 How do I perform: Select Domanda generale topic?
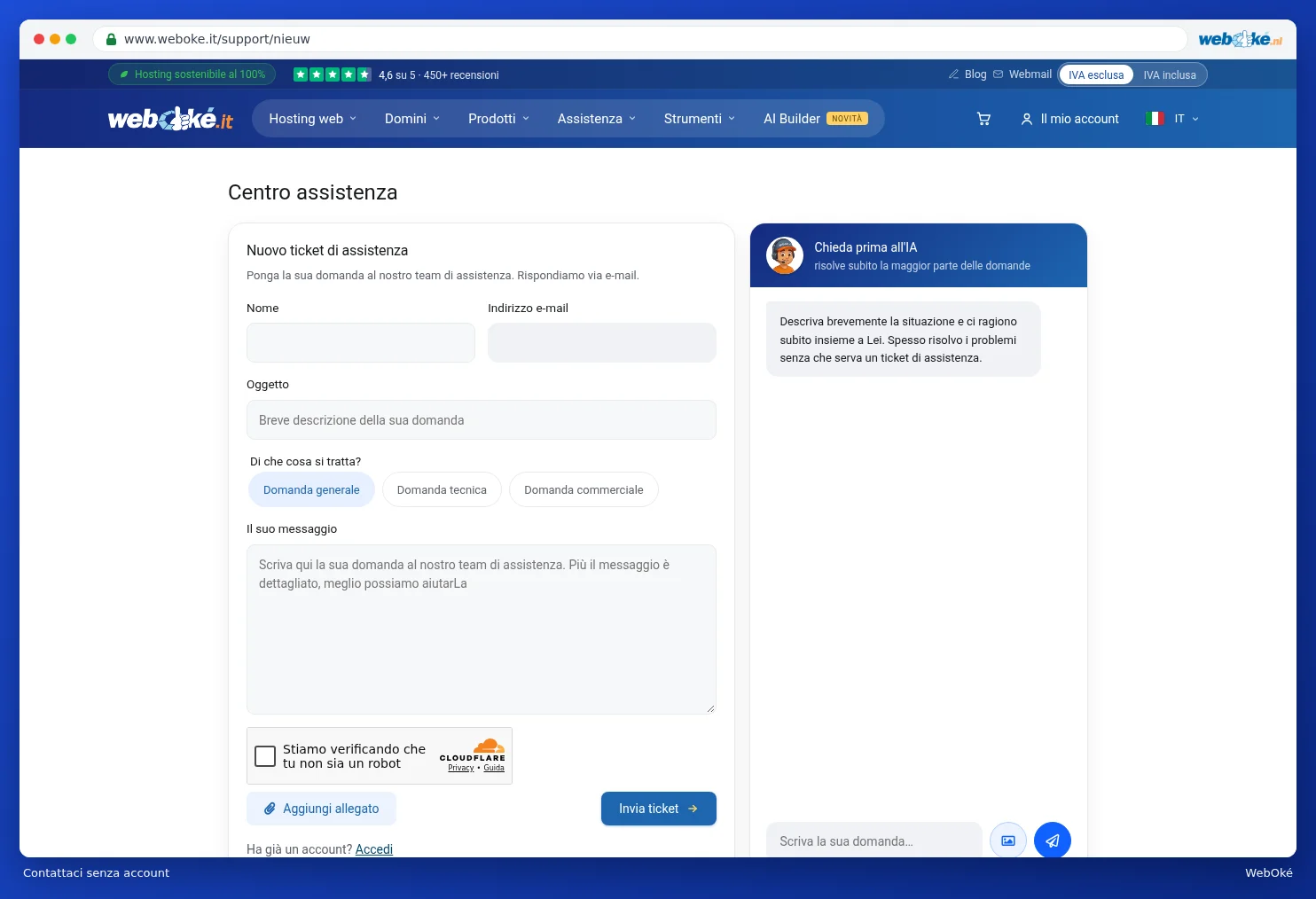311,490
